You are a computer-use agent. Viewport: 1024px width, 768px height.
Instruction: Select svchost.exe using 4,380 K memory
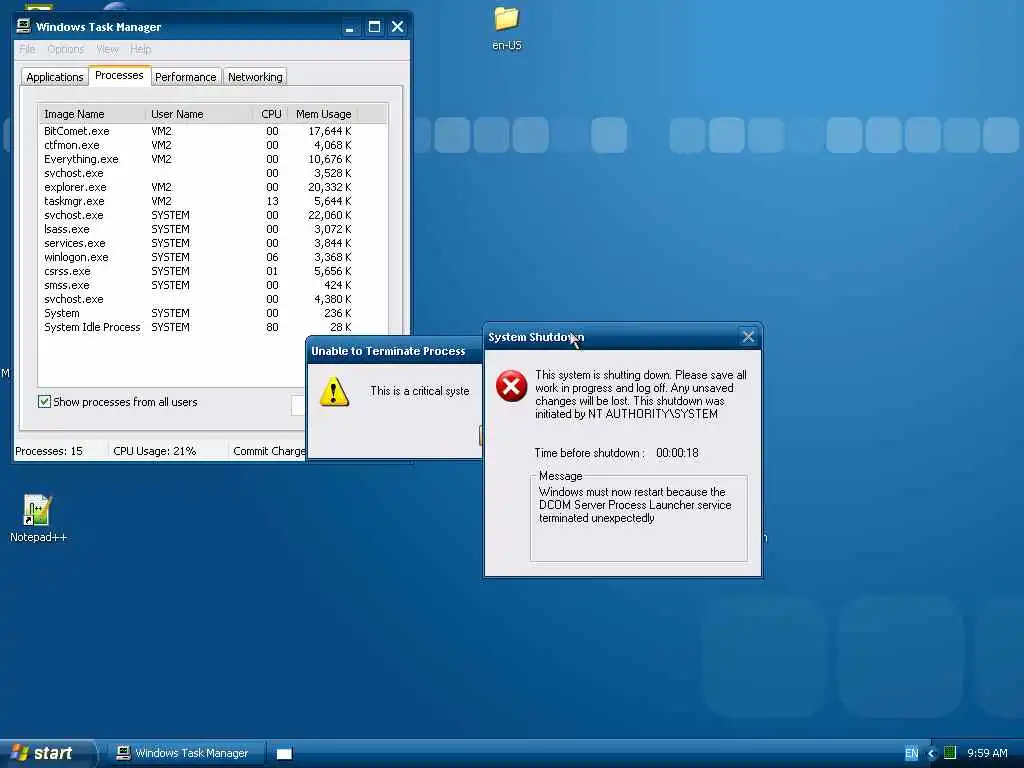197,299
